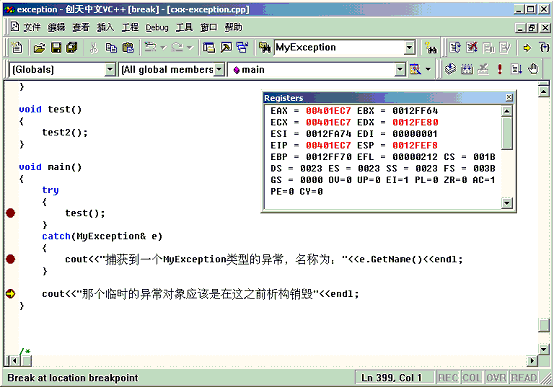The width and height of the screenshot is (553, 387).
Task: Close the Registers window
Action: pos(509,97)
